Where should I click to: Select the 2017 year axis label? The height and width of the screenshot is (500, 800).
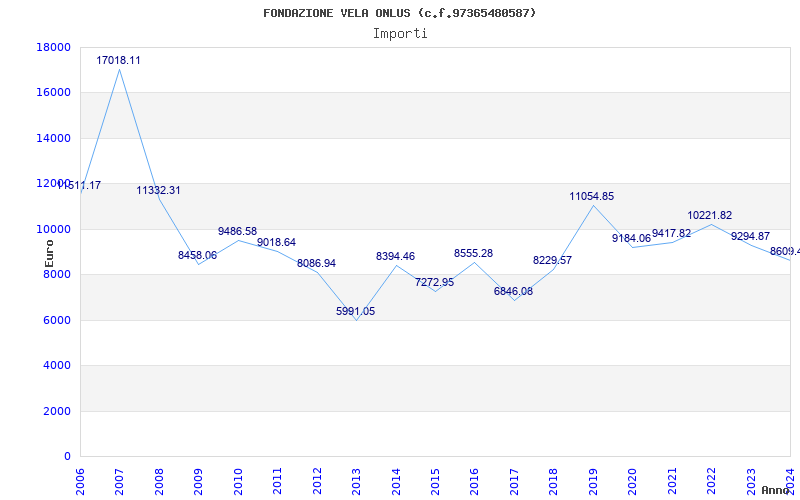514,481
